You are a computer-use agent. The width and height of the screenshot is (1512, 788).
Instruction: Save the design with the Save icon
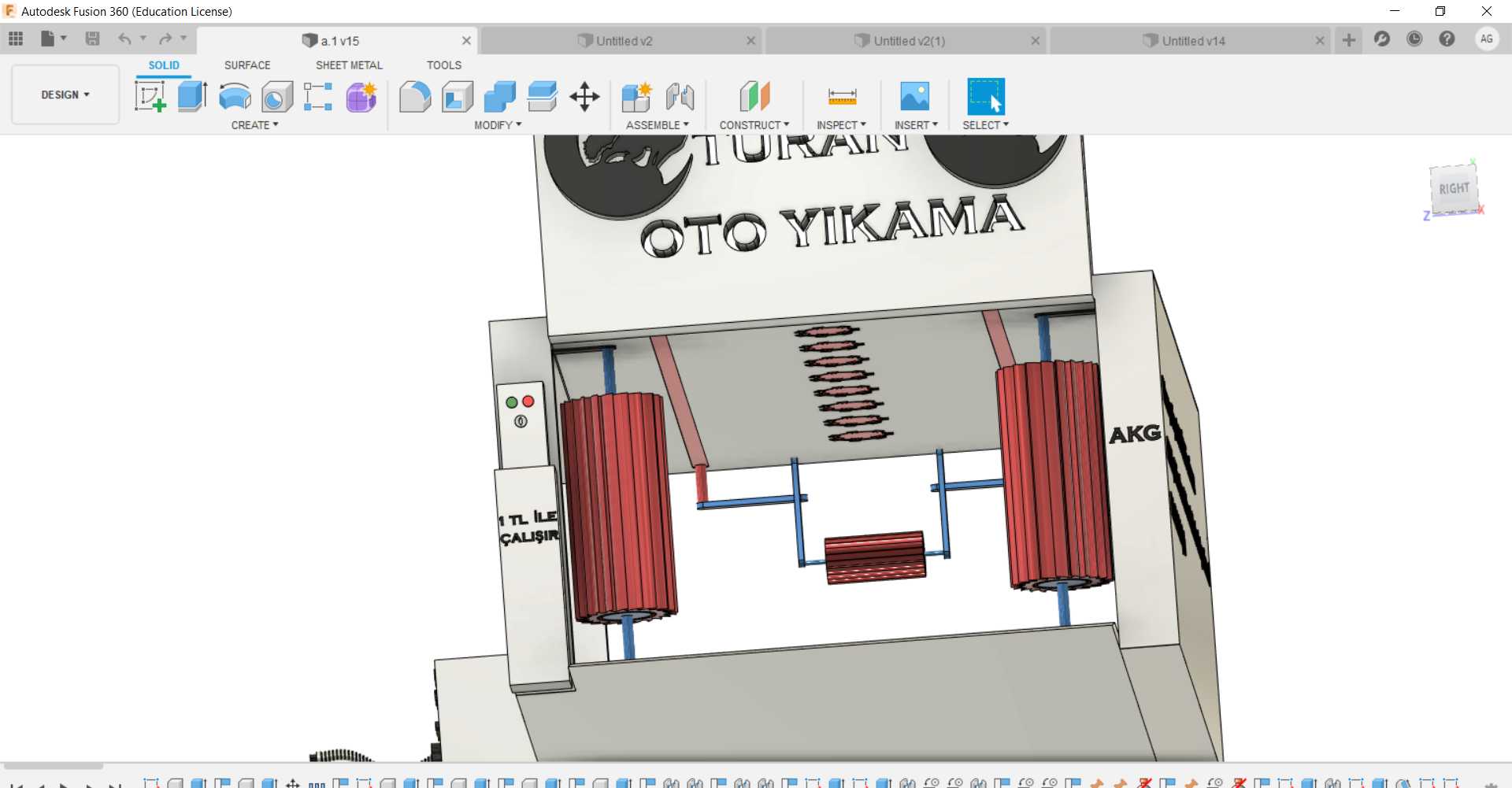92,39
